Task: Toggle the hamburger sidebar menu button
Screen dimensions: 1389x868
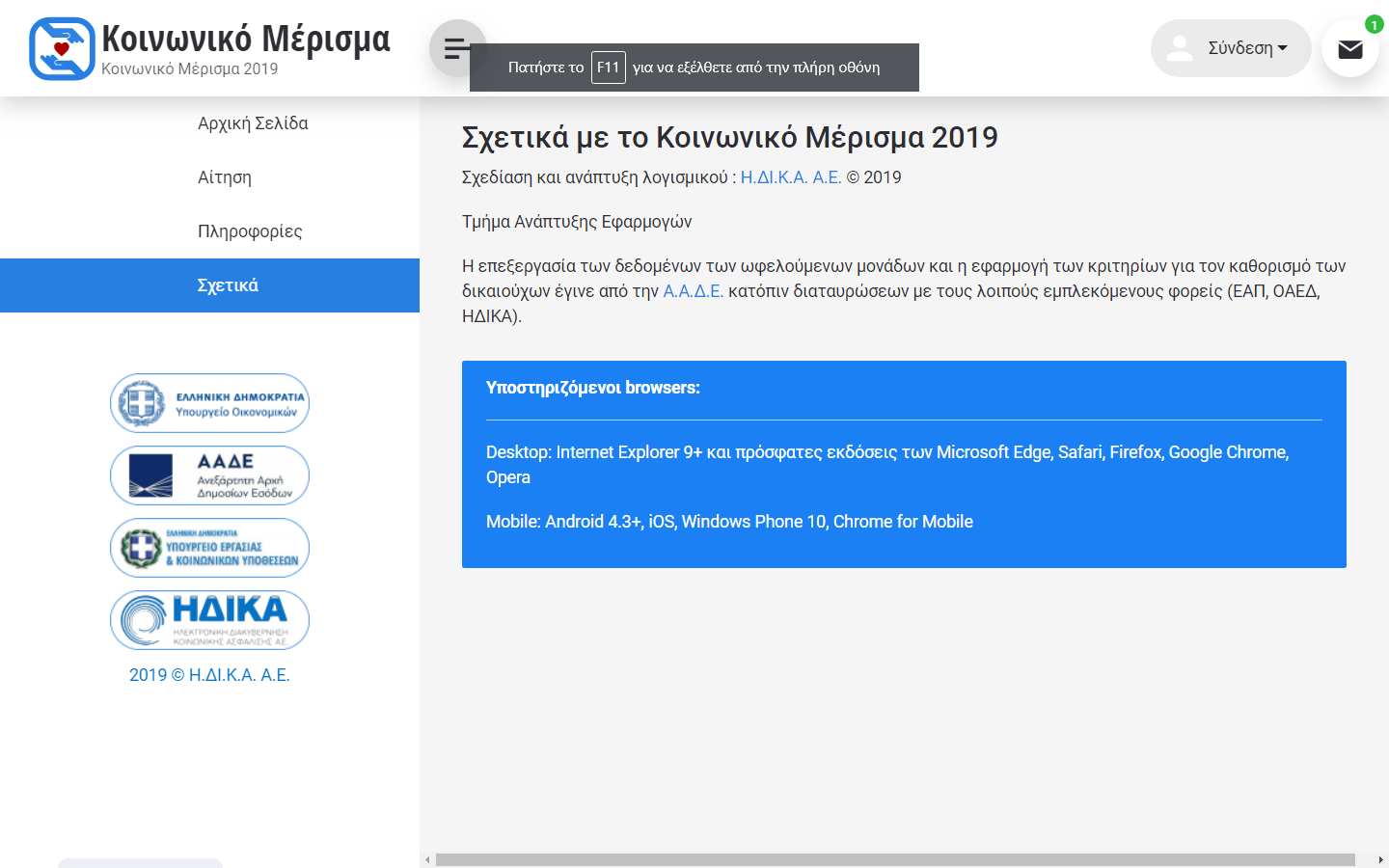Action: pyautogui.click(x=455, y=46)
